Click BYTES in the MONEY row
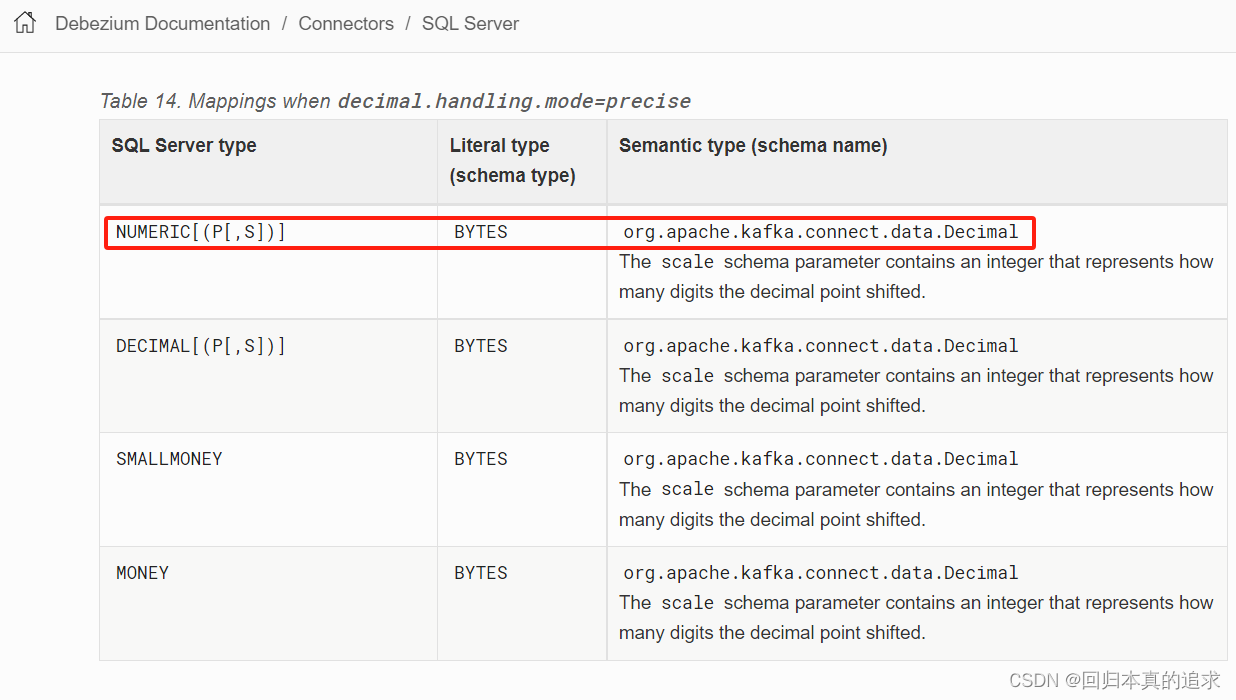This screenshot has height=700, width=1236. (x=481, y=573)
